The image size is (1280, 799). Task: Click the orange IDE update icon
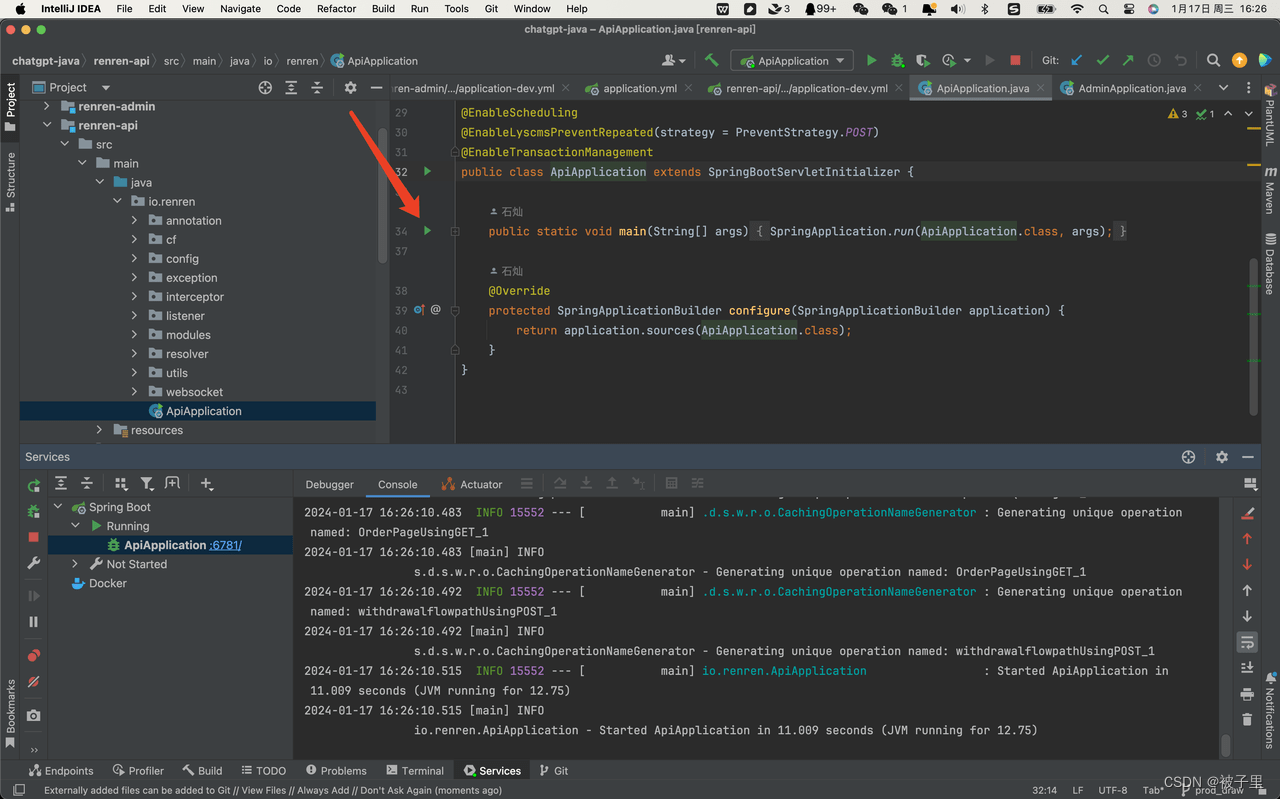pyautogui.click(x=1239, y=61)
